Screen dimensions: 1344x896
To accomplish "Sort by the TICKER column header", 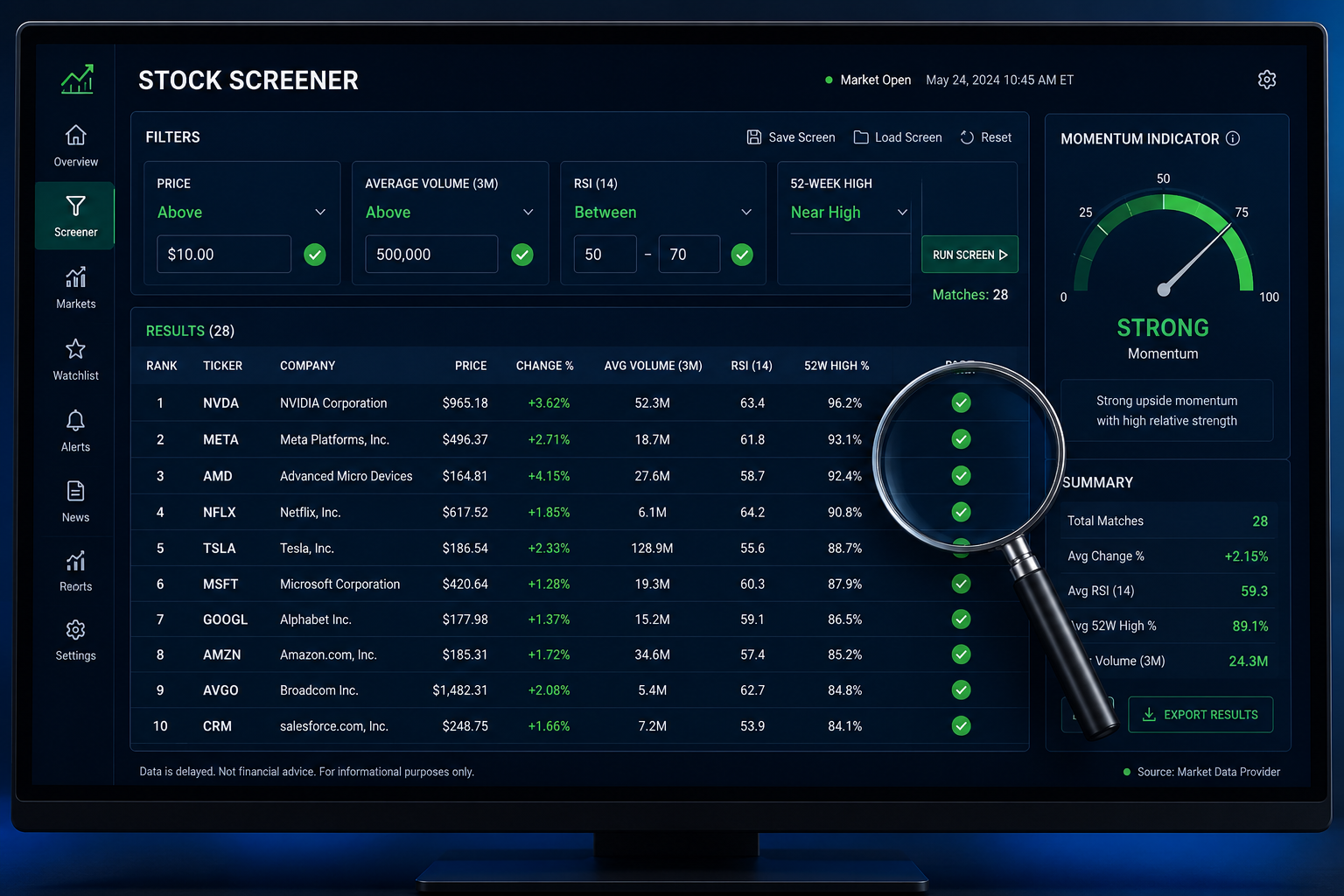I will pyautogui.click(x=222, y=366).
